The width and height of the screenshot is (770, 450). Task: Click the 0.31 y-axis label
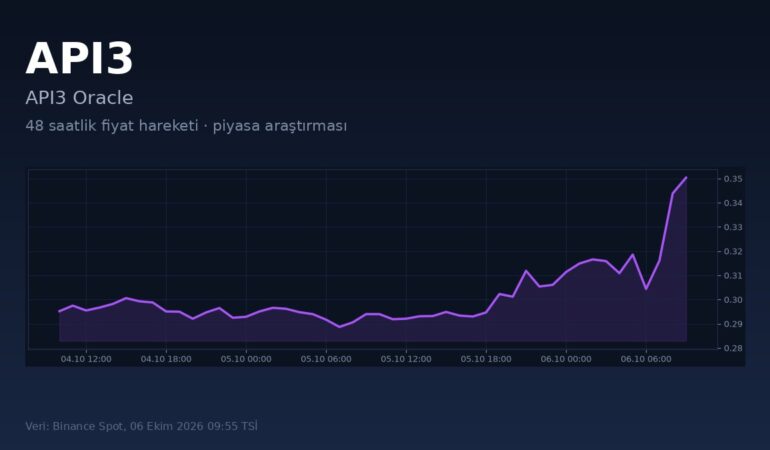733,276
